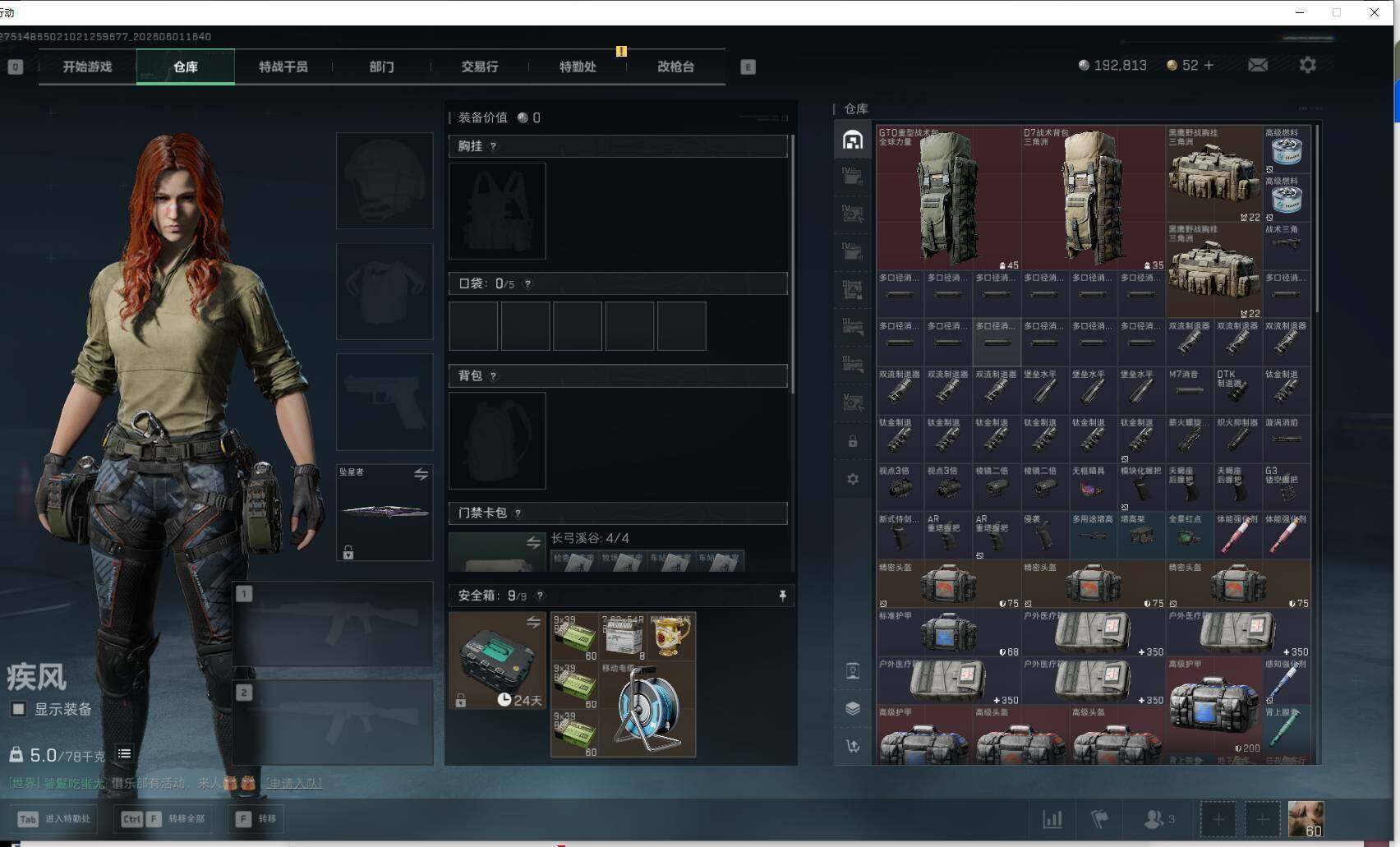Click the swap icon on the keycard bag
This screenshot has width=1400, height=847.
click(533, 542)
